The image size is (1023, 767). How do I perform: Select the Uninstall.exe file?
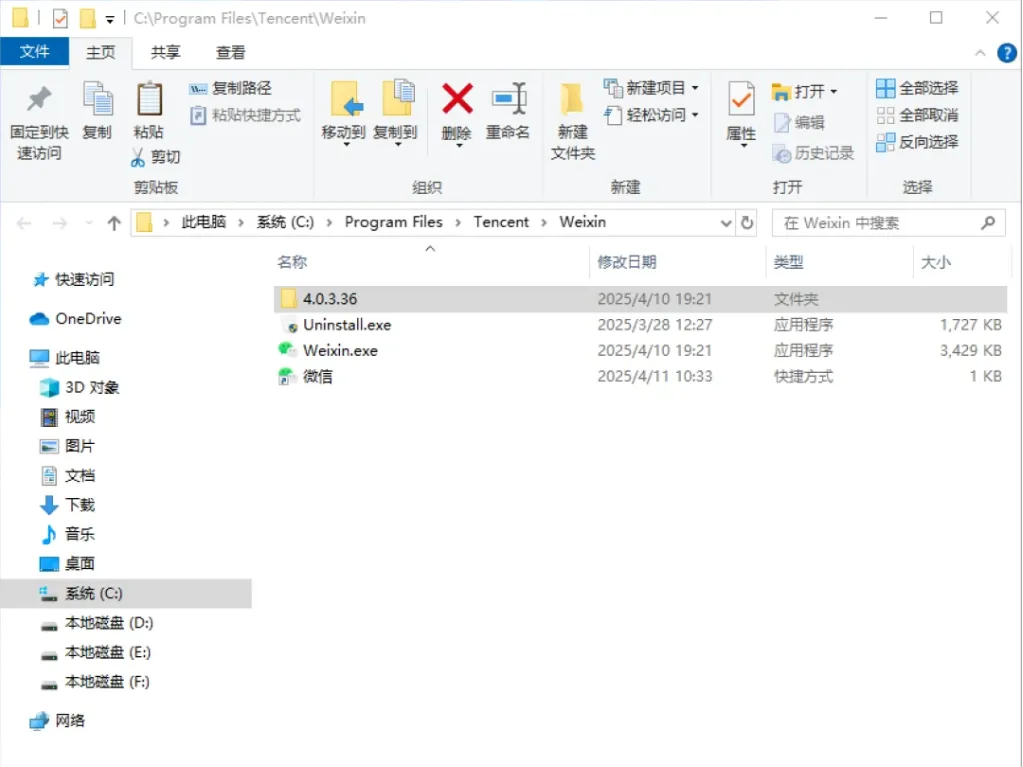640,325
